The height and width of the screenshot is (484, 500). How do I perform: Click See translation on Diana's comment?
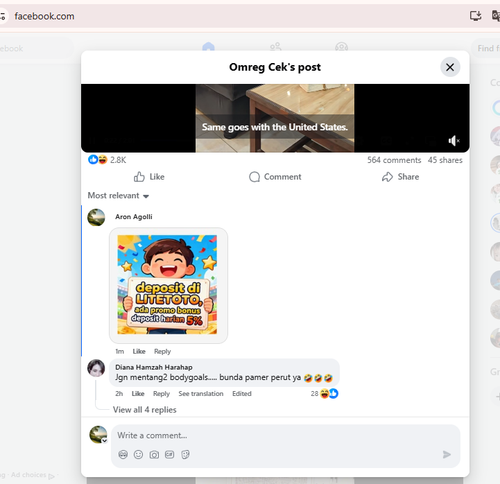pos(201,394)
